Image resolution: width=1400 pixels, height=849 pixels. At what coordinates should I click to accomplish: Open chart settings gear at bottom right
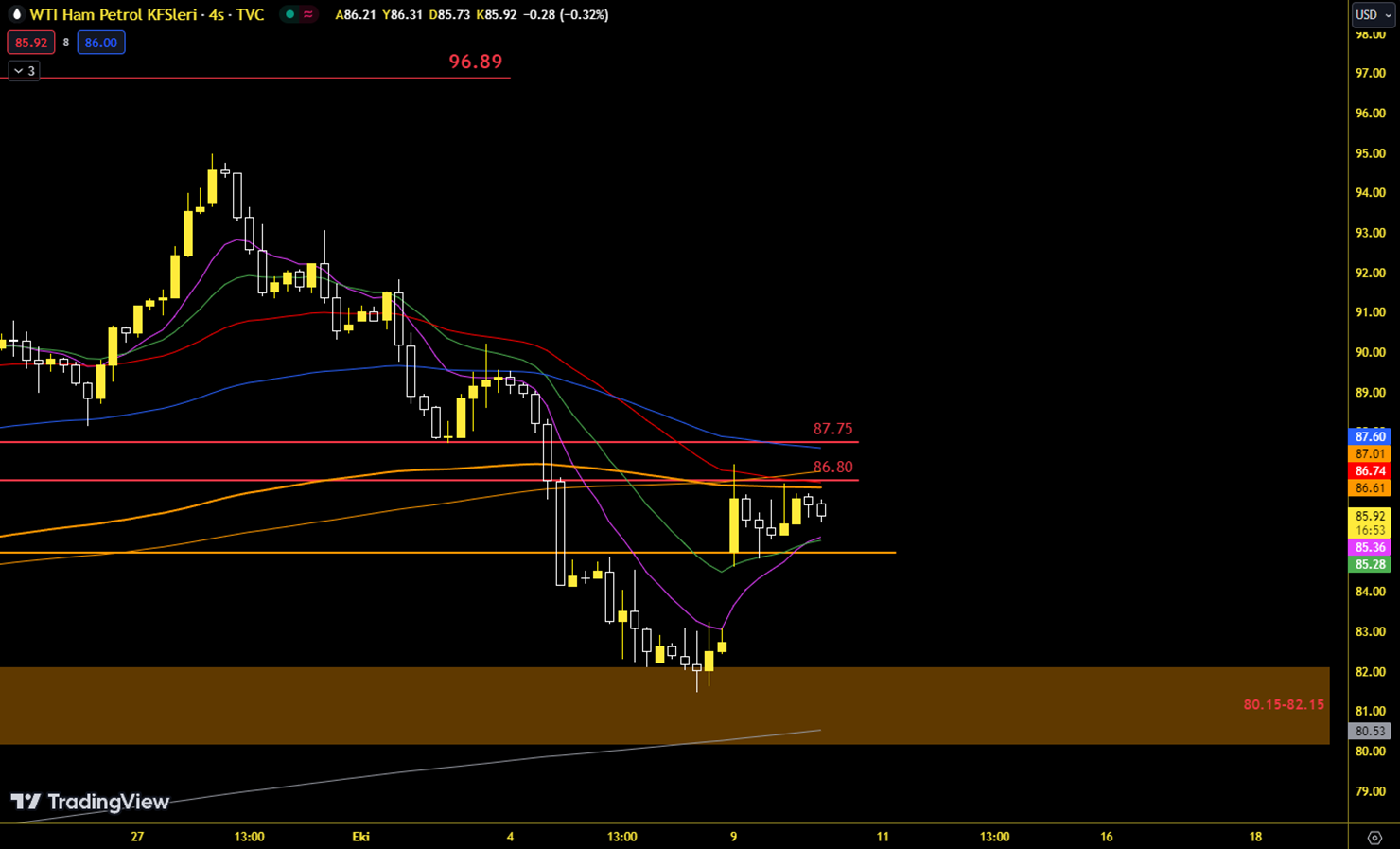[x=1374, y=838]
